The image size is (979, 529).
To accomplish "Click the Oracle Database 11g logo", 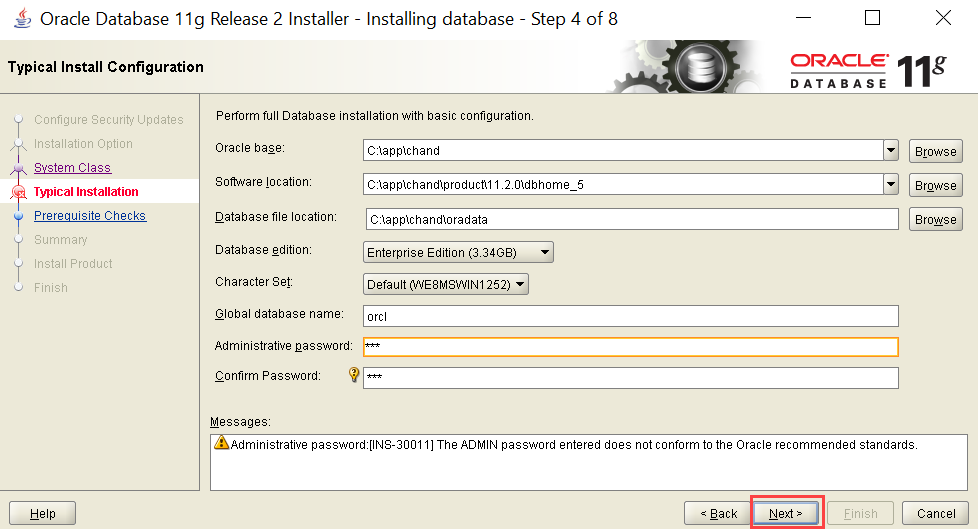I will coord(868,71).
